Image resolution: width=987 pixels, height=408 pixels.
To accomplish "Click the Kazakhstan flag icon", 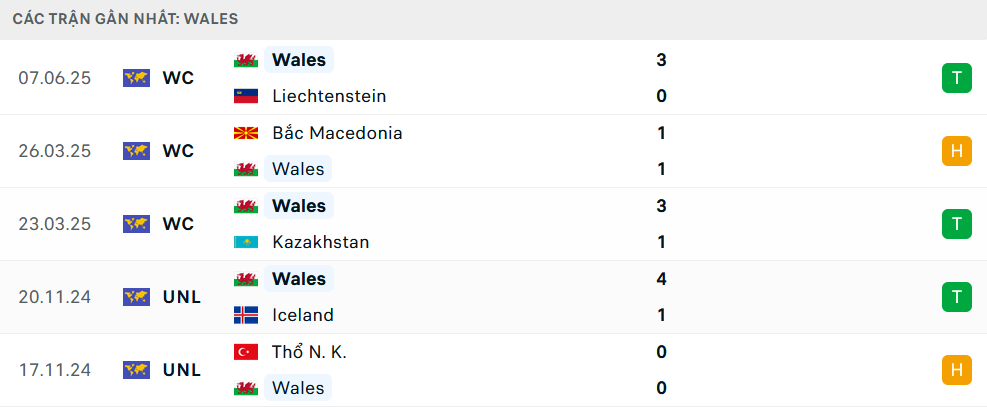I will pyautogui.click(x=246, y=242).
